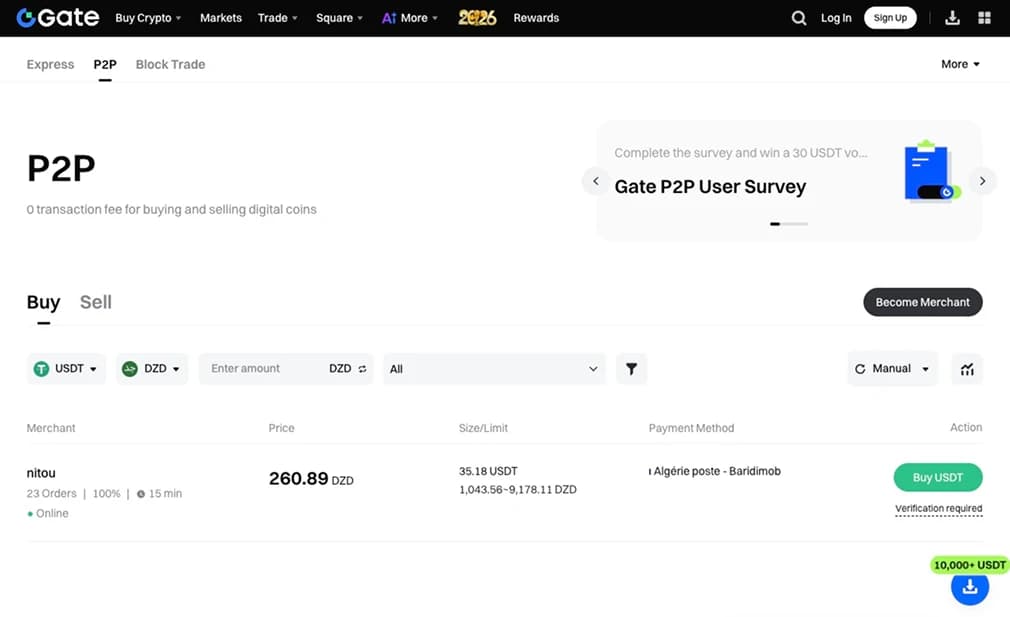1010x617 pixels.
Task: Click the Online status text
Action: point(52,513)
